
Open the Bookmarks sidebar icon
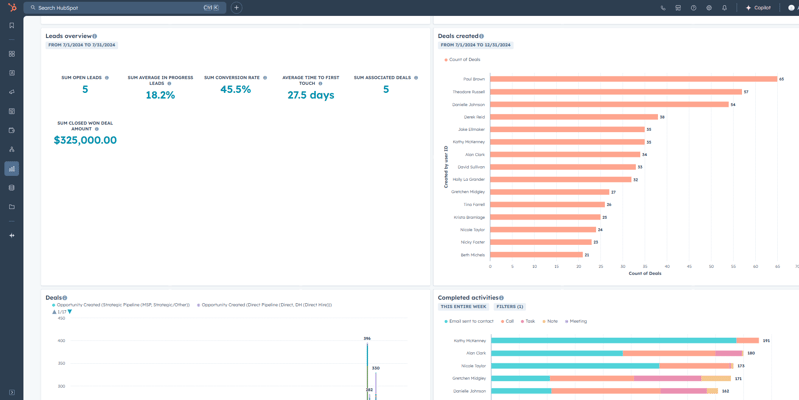12,25
